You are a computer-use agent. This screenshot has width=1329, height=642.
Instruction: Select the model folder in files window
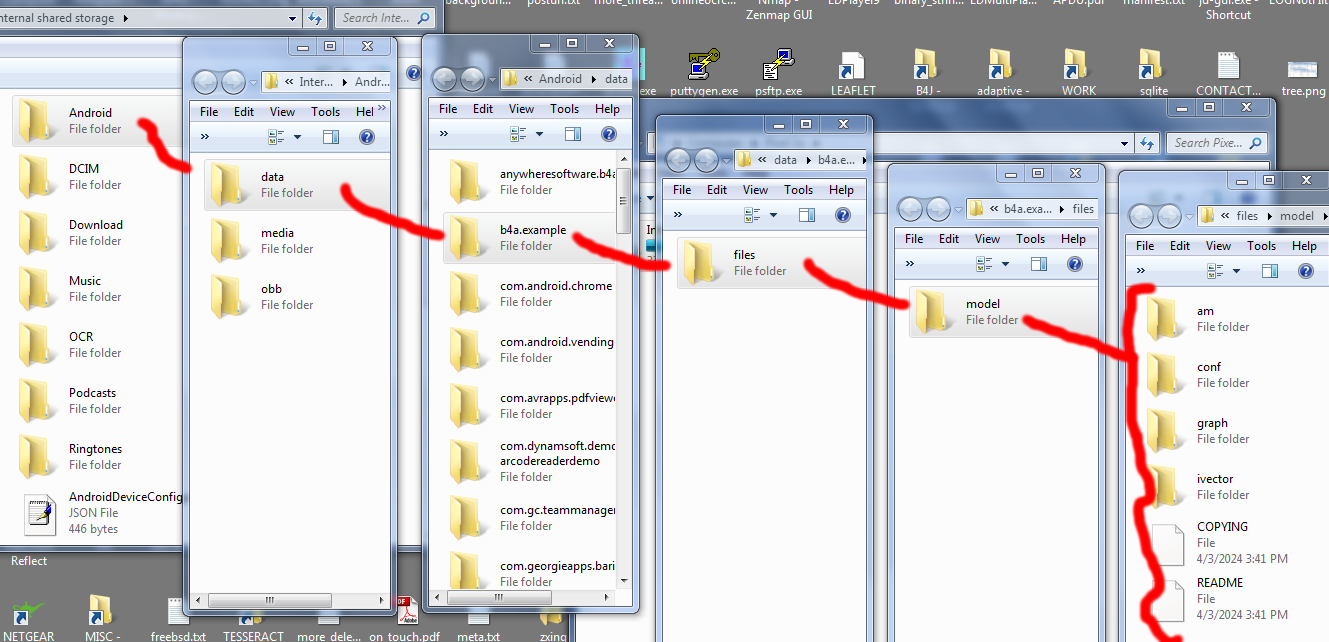pyautogui.click(x=1003, y=312)
